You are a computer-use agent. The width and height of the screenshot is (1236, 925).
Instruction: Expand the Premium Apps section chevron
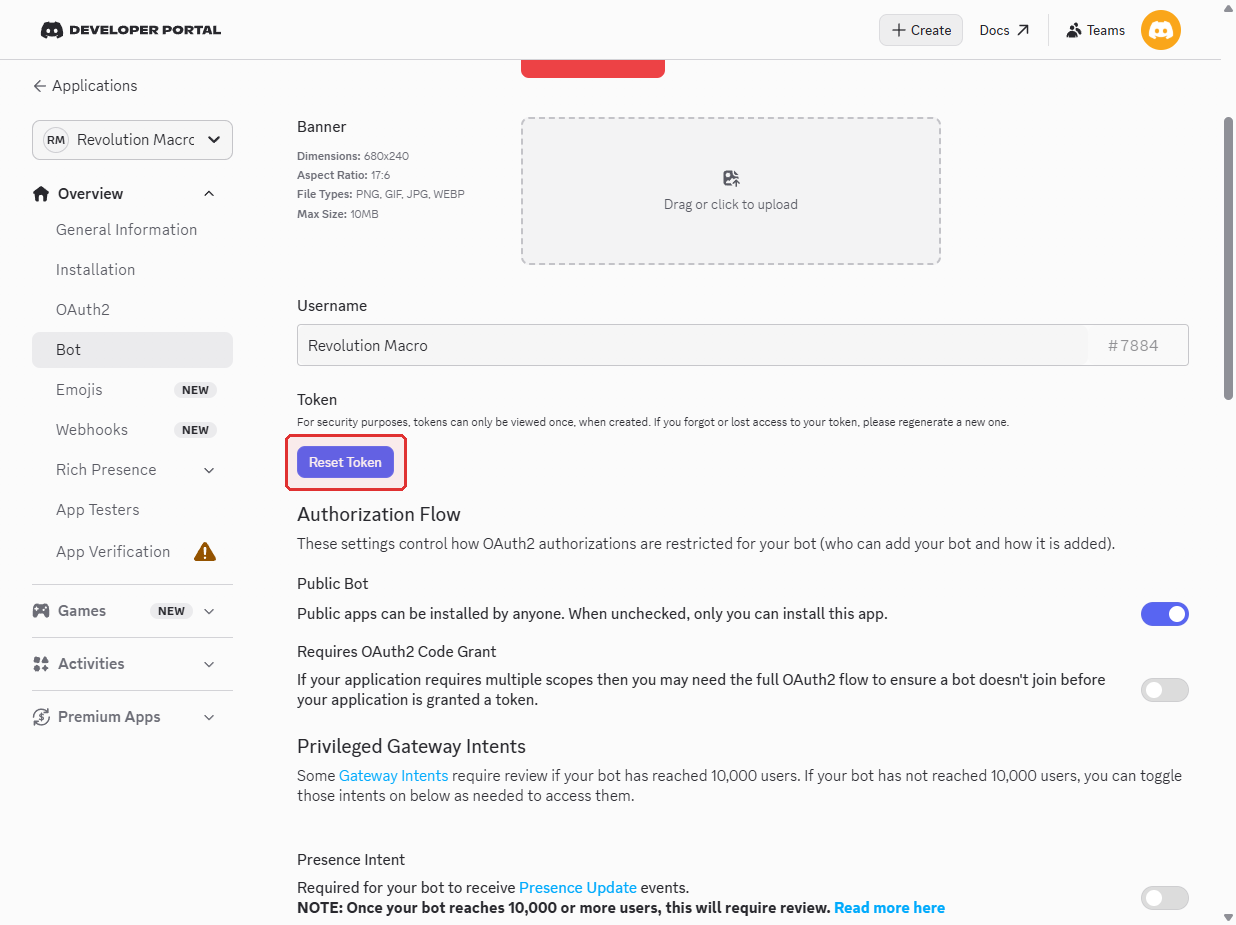point(209,717)
